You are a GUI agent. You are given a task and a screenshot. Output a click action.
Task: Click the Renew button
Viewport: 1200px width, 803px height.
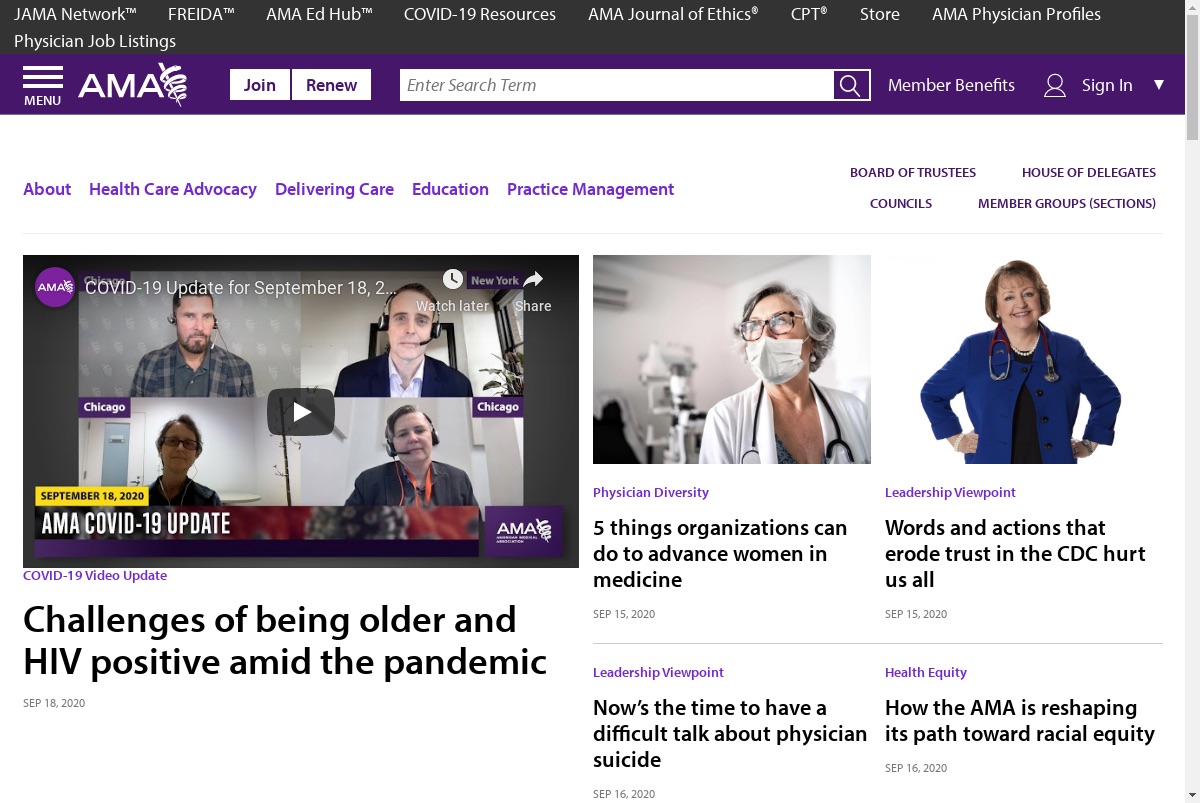pos(331,85)
